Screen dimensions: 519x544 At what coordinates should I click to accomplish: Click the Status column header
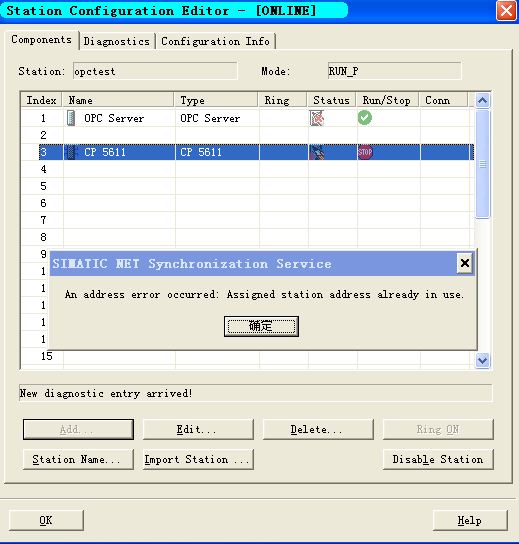pyautogui.click(x=332, y=100)
